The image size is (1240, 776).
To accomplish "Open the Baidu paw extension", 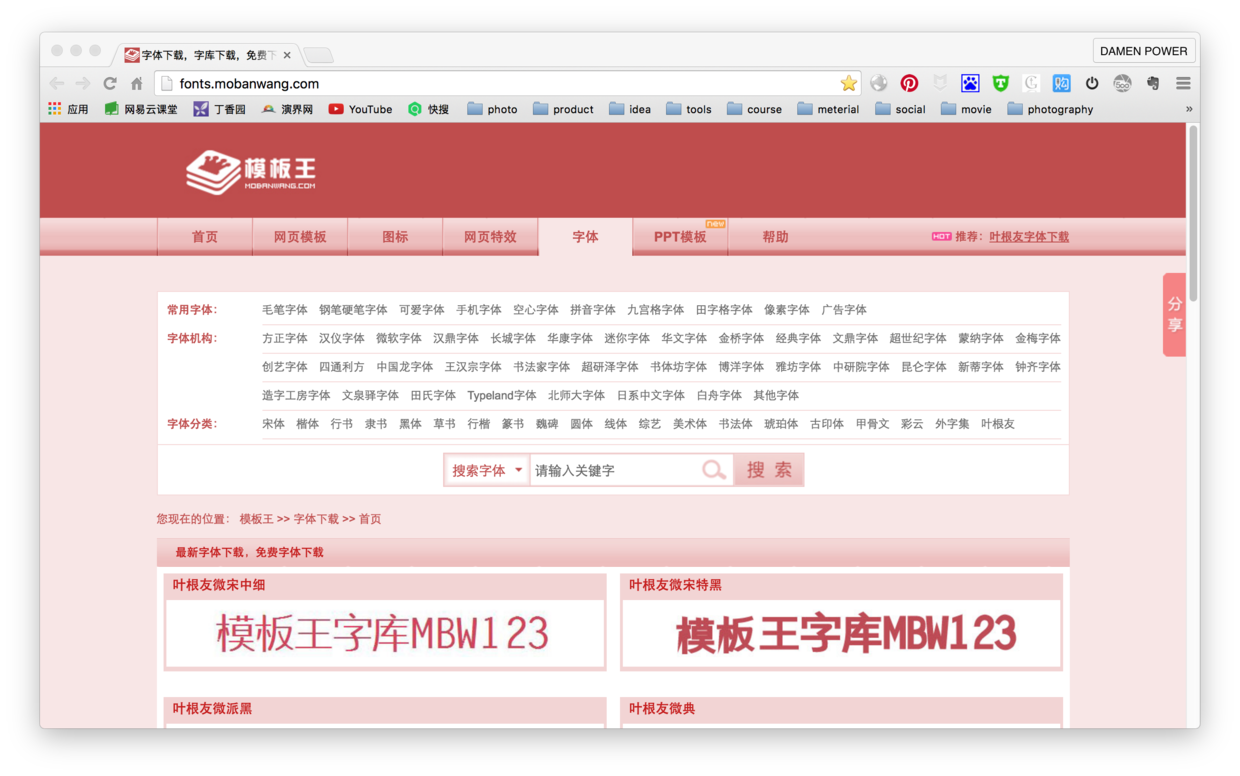I will 970,83.
